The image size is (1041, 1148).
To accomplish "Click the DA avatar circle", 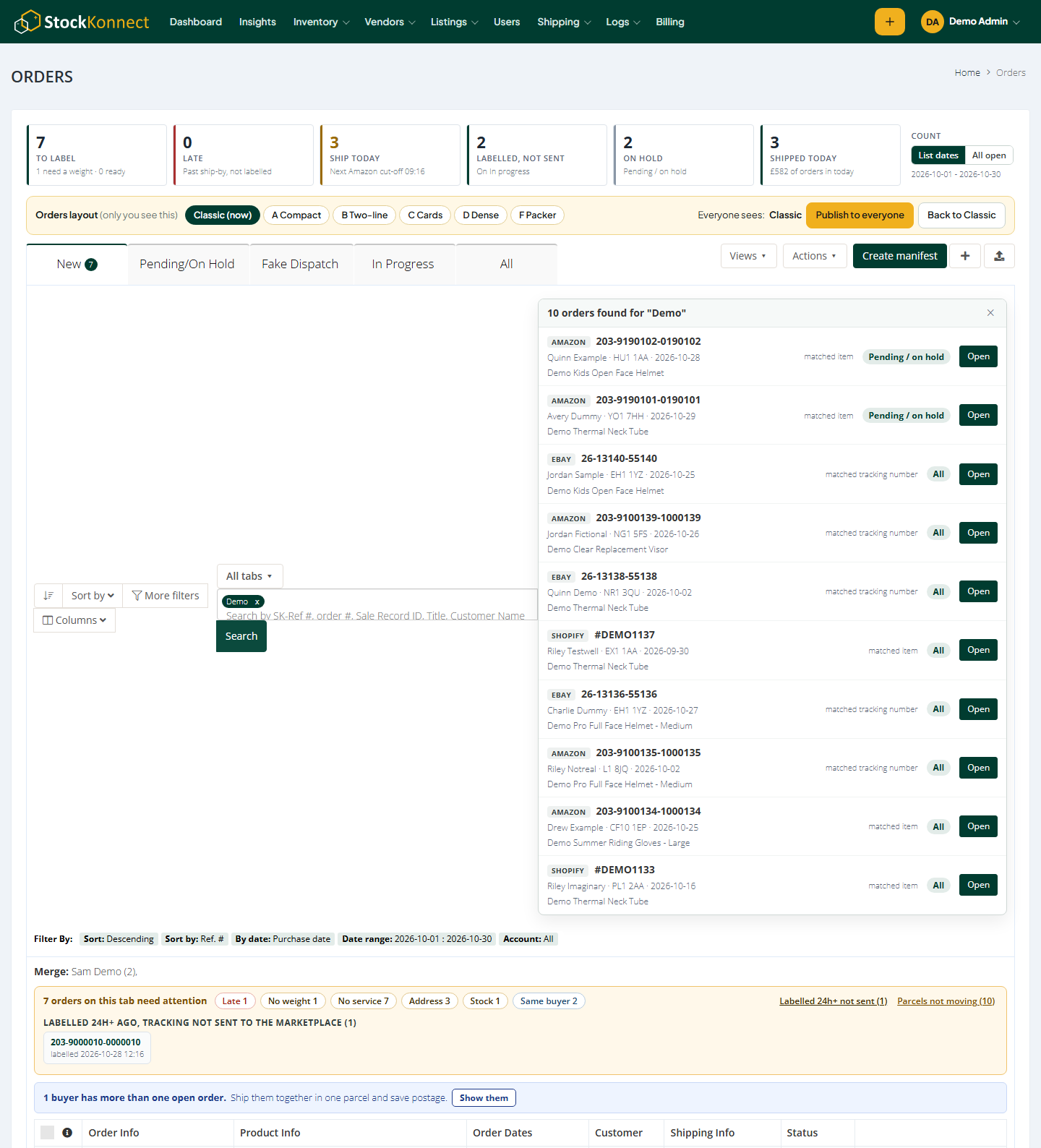I will (933, 22).
